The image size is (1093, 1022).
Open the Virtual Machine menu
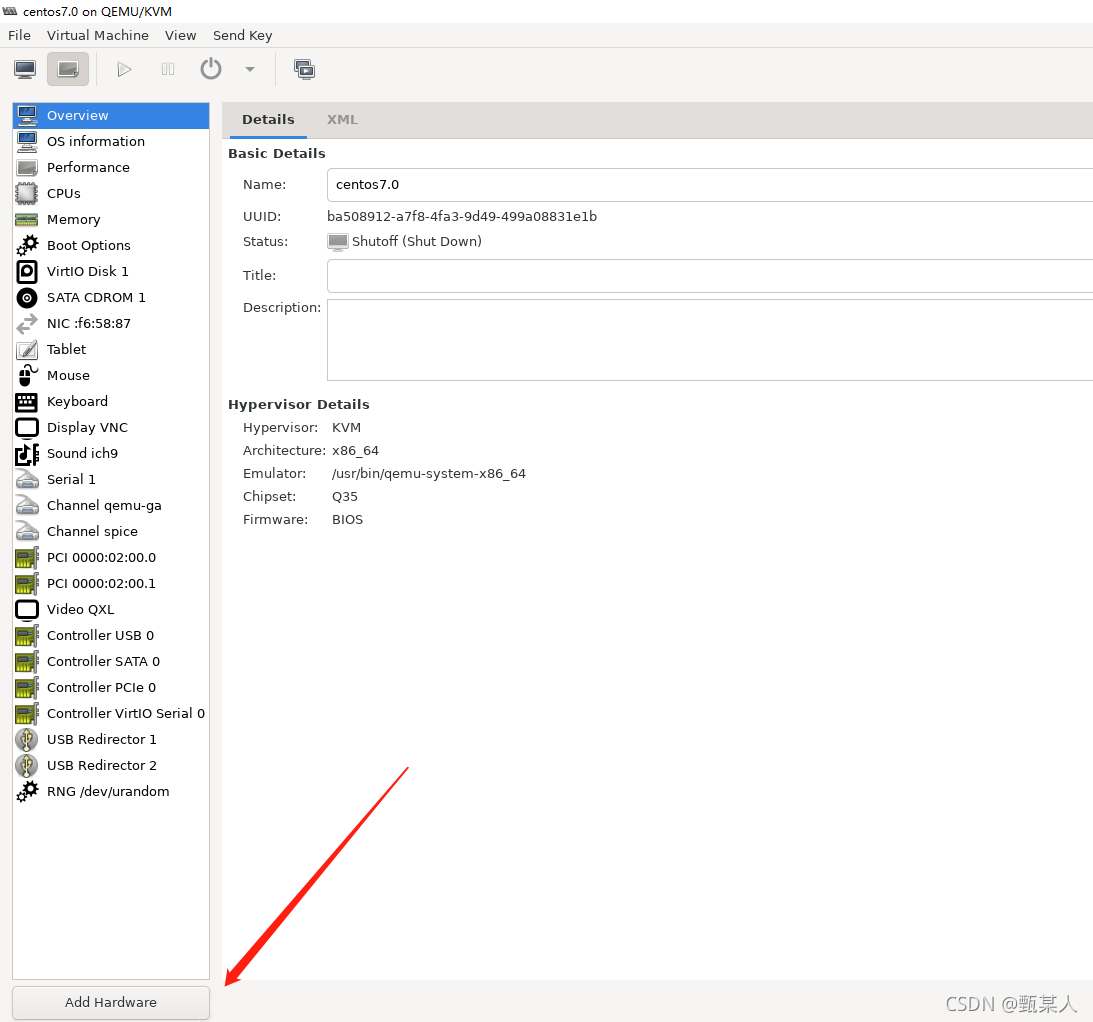(98, 36)
